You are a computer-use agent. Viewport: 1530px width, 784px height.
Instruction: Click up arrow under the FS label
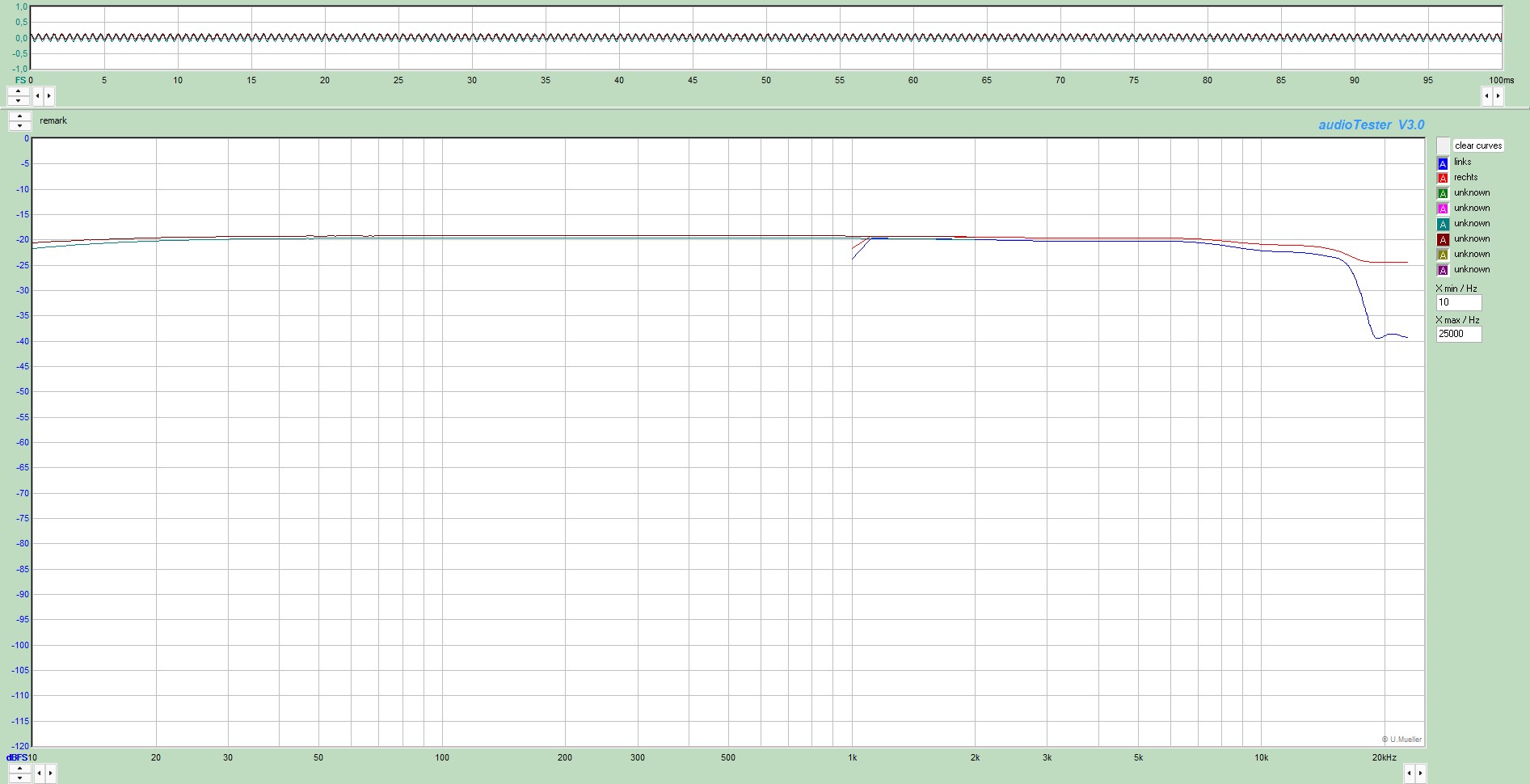tap(19, 91)
